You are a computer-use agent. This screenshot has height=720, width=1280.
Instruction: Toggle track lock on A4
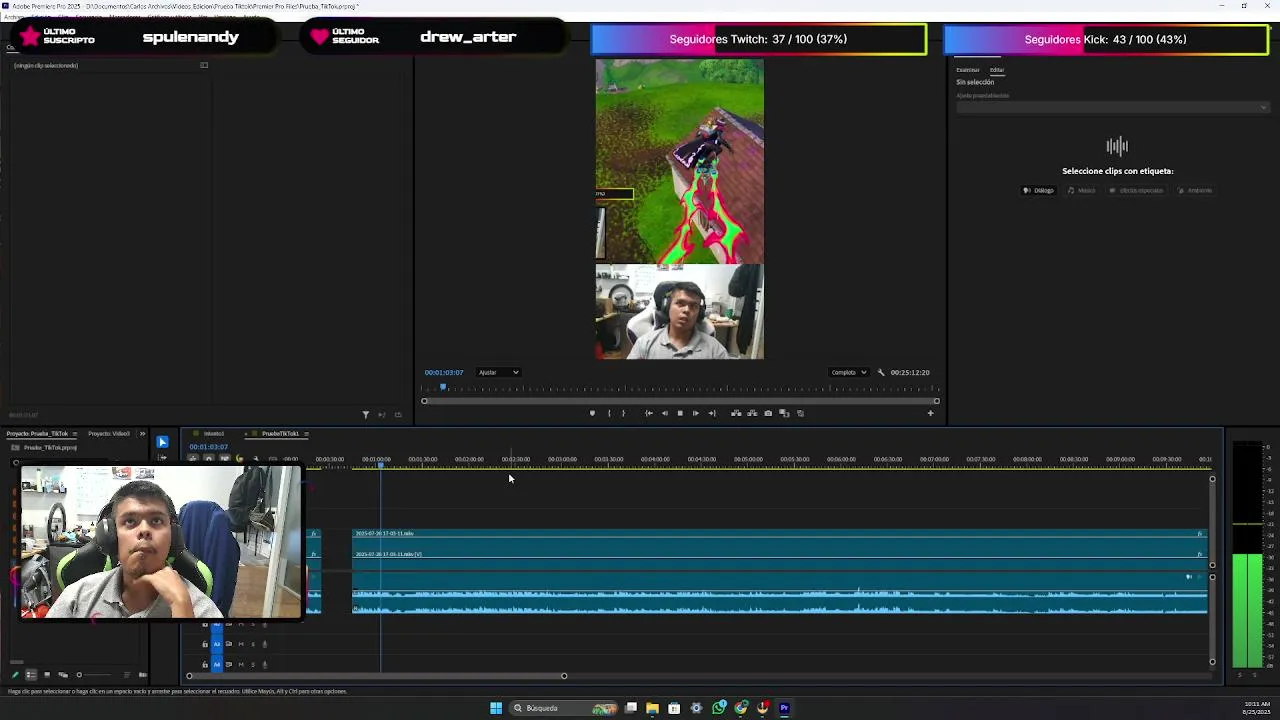[205, 665]
